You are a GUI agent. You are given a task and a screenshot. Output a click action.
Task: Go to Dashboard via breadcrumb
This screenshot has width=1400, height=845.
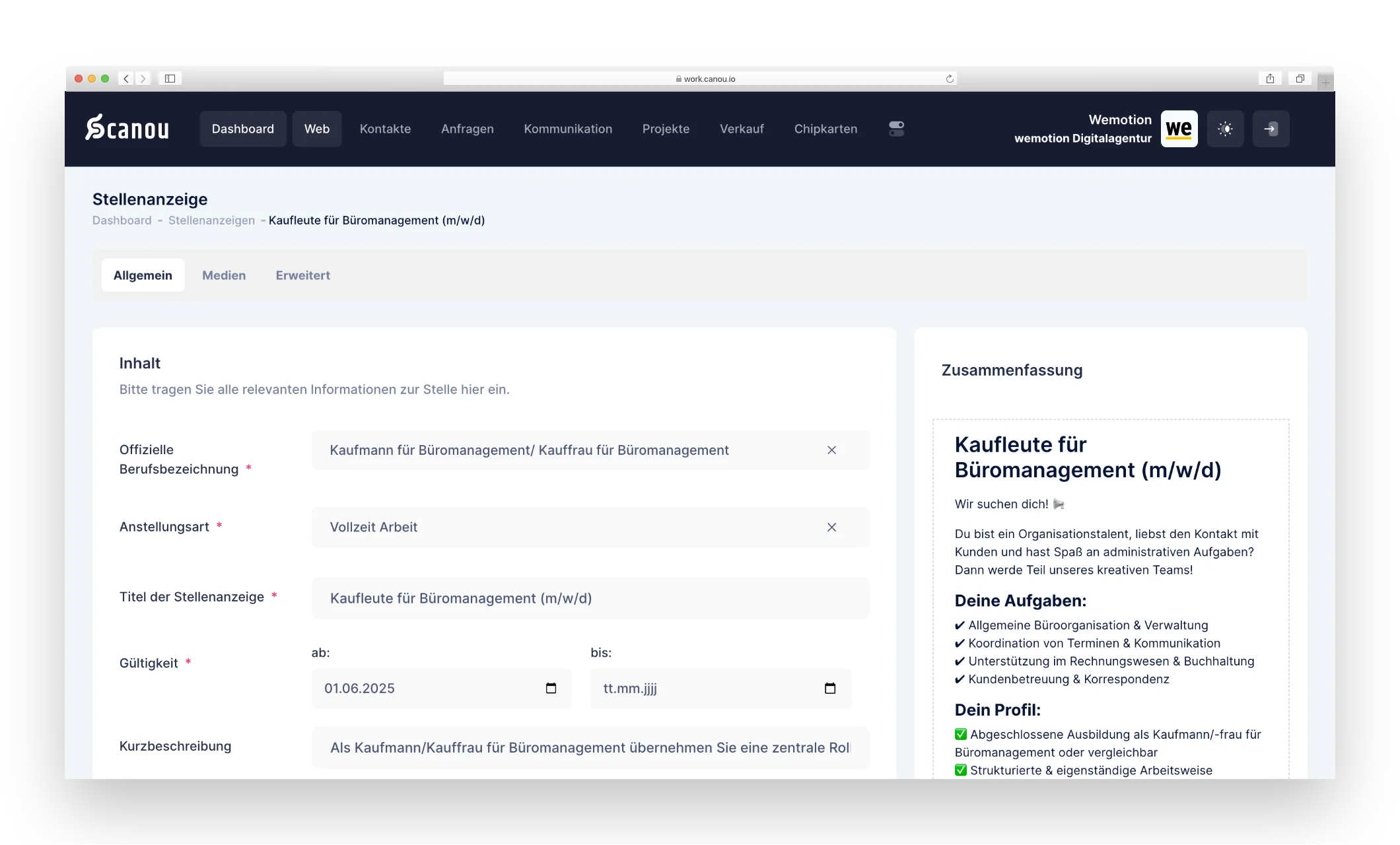[x=122, y=220]
